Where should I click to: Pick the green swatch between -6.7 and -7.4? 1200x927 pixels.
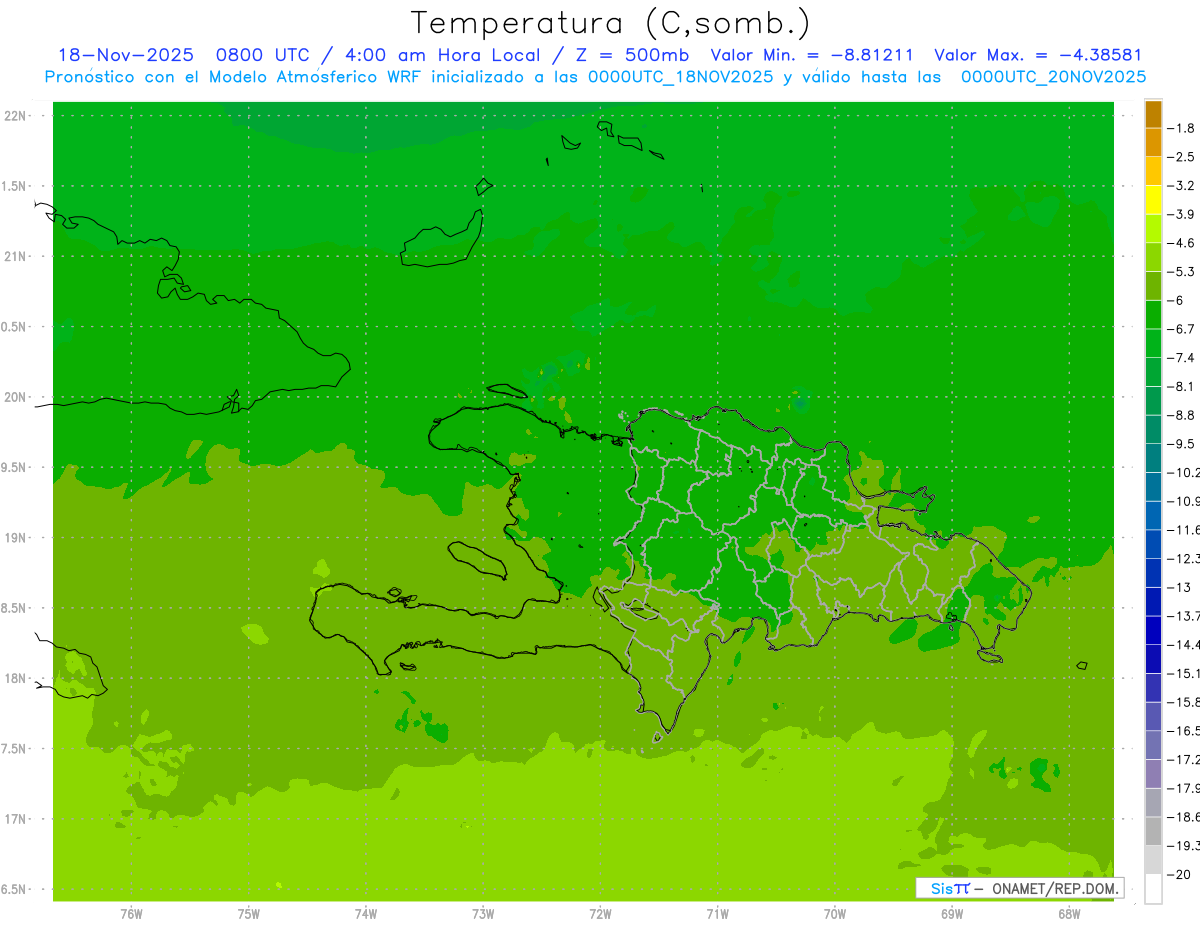[1153, 344]
